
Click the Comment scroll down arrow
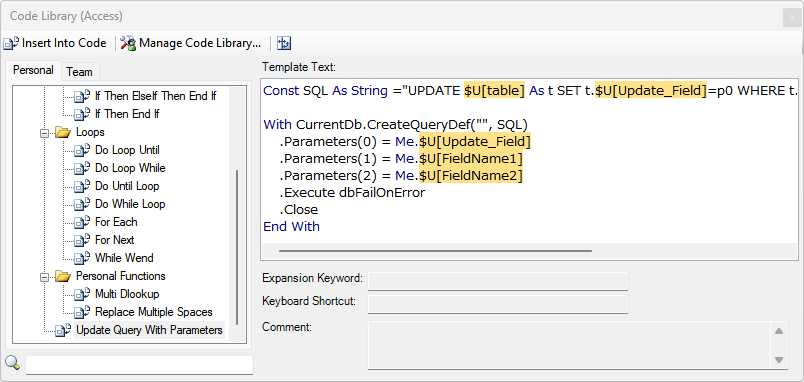[779, 360]
